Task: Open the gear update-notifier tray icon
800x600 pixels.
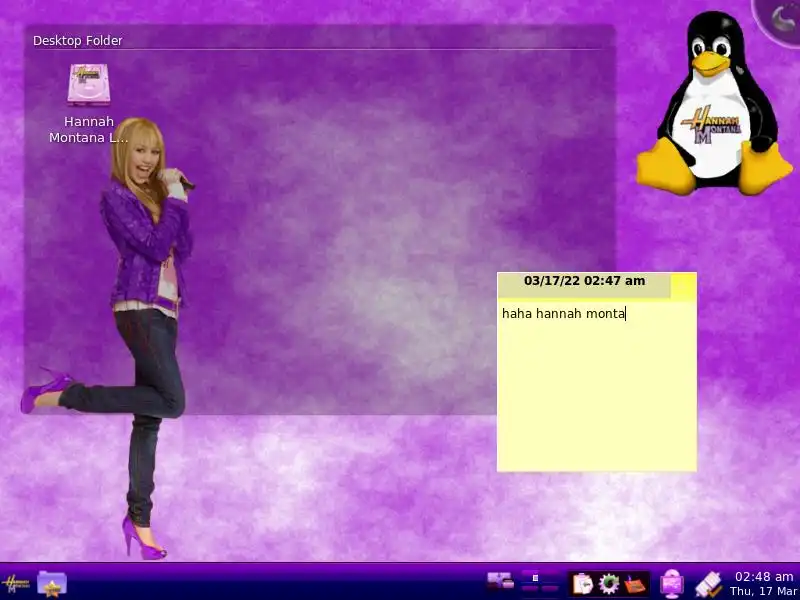Action: point(609,584)
